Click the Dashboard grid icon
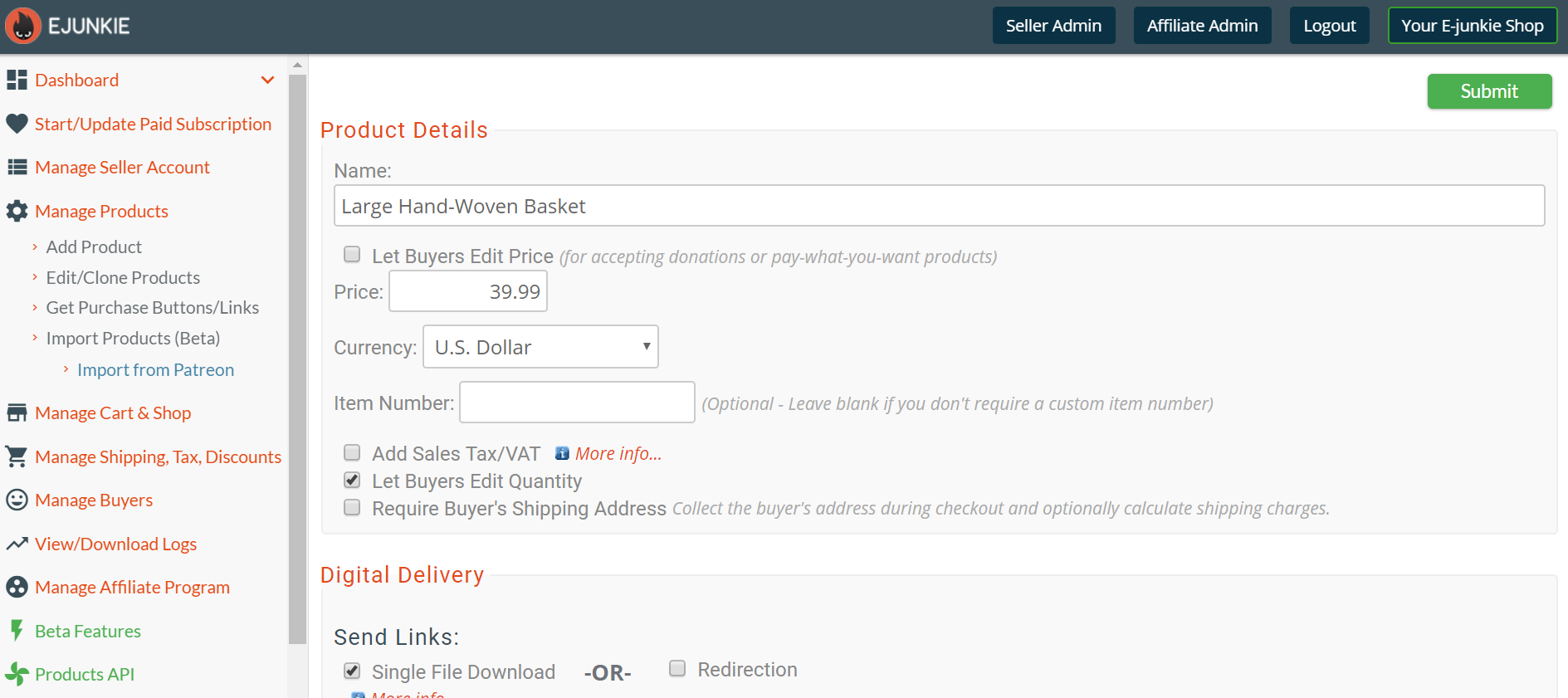This screenshot has width=1568, height=698. click(x=17, y=80)
